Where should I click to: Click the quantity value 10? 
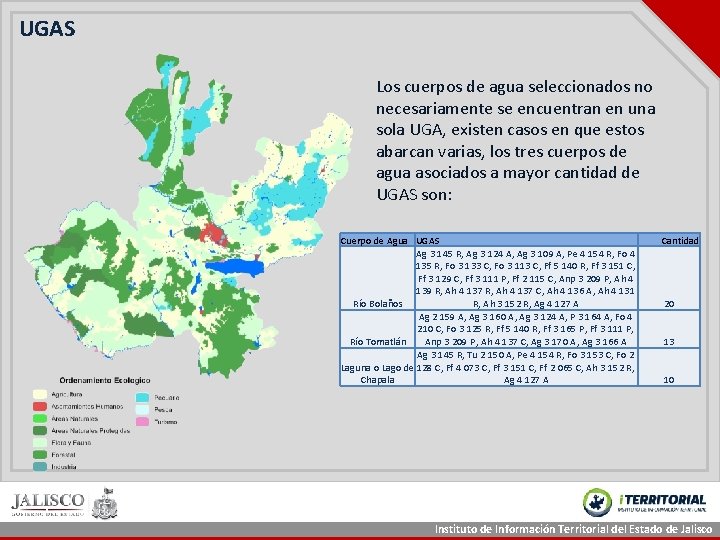(x=669, y=380)
